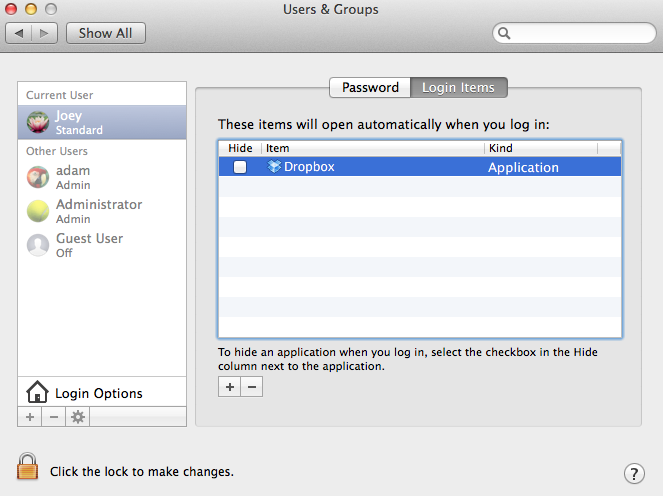This screenshot has width=663, height=496.
Task: Select the Administrator user account
Action: pyautogui.click(x=98, y=211)
